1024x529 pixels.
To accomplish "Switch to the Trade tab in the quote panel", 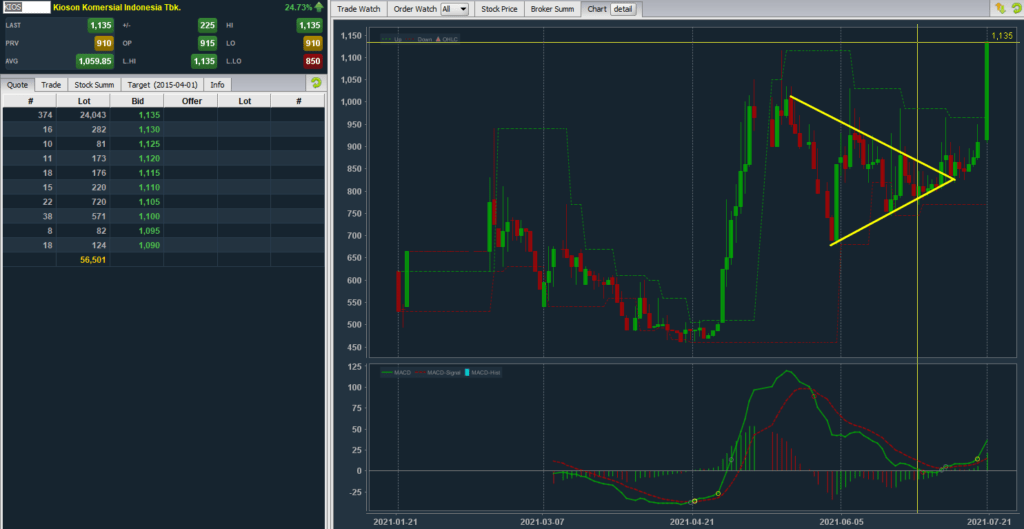I will (x=51, y=85).
